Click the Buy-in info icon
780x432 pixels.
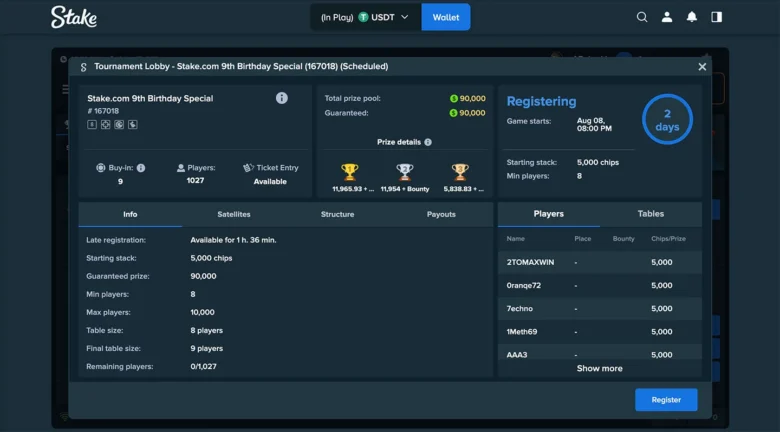[x=141, y=168]
